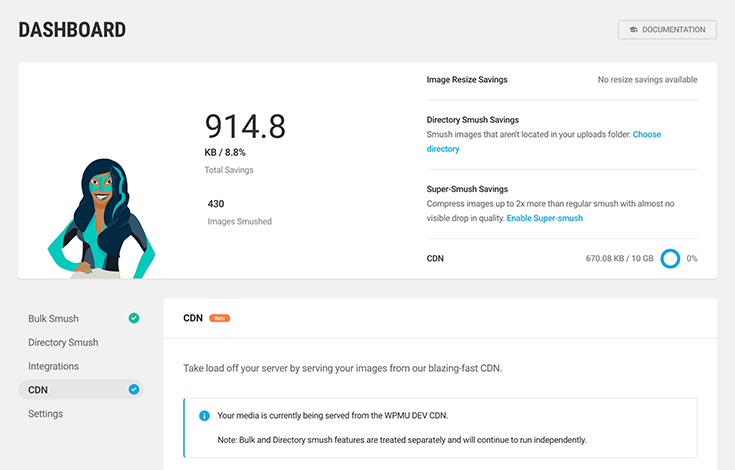
Task: Click the orange Beta badge
Action: click(219, 318)
